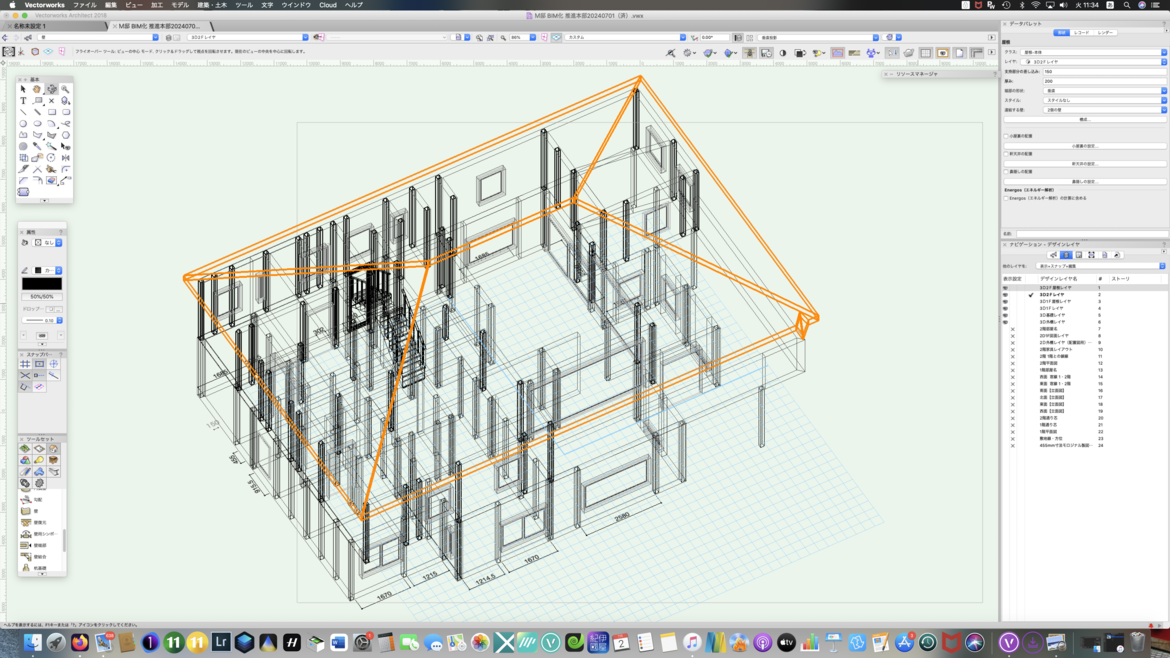
Task: Click the Snap to Grid icon
Action: point(25,364)
